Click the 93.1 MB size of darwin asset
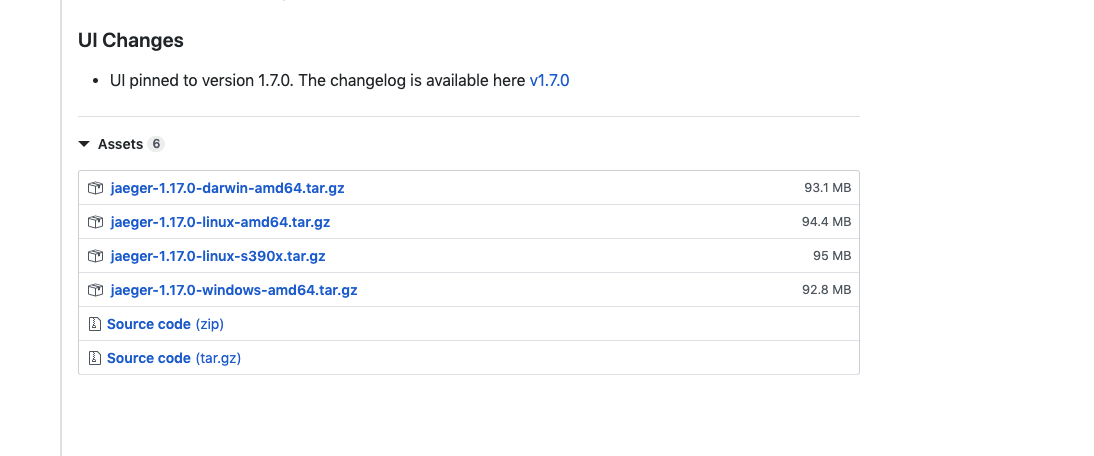This screenshot has width=1094, height=456. click(827, 188)
